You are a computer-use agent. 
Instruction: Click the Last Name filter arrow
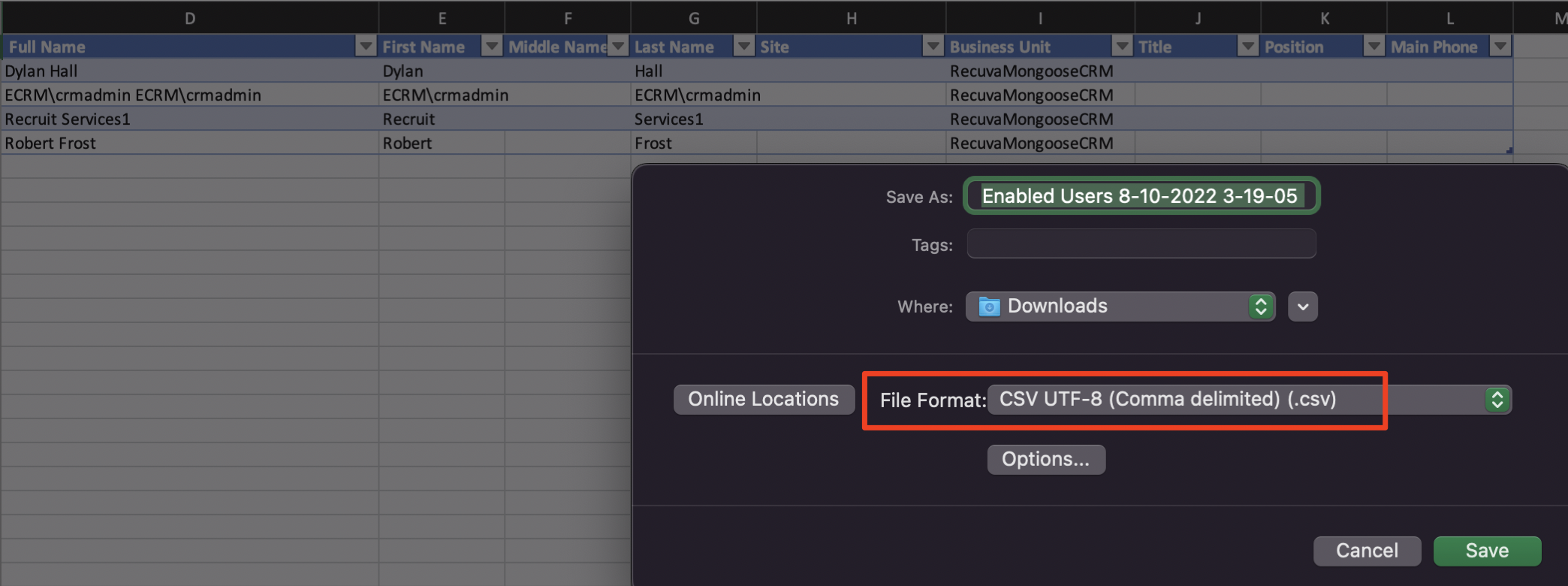pyautogui.click(x=743, y=47)
